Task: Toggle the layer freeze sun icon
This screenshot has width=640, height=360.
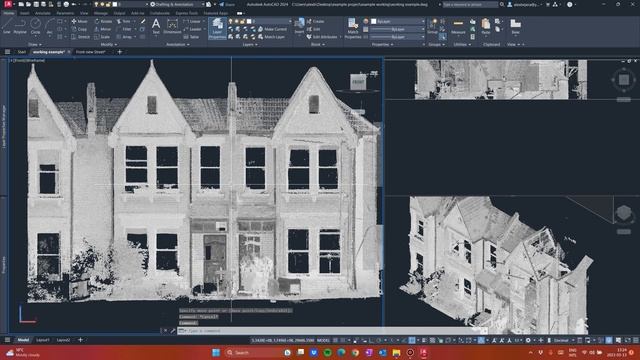Action: click(236, 21)
